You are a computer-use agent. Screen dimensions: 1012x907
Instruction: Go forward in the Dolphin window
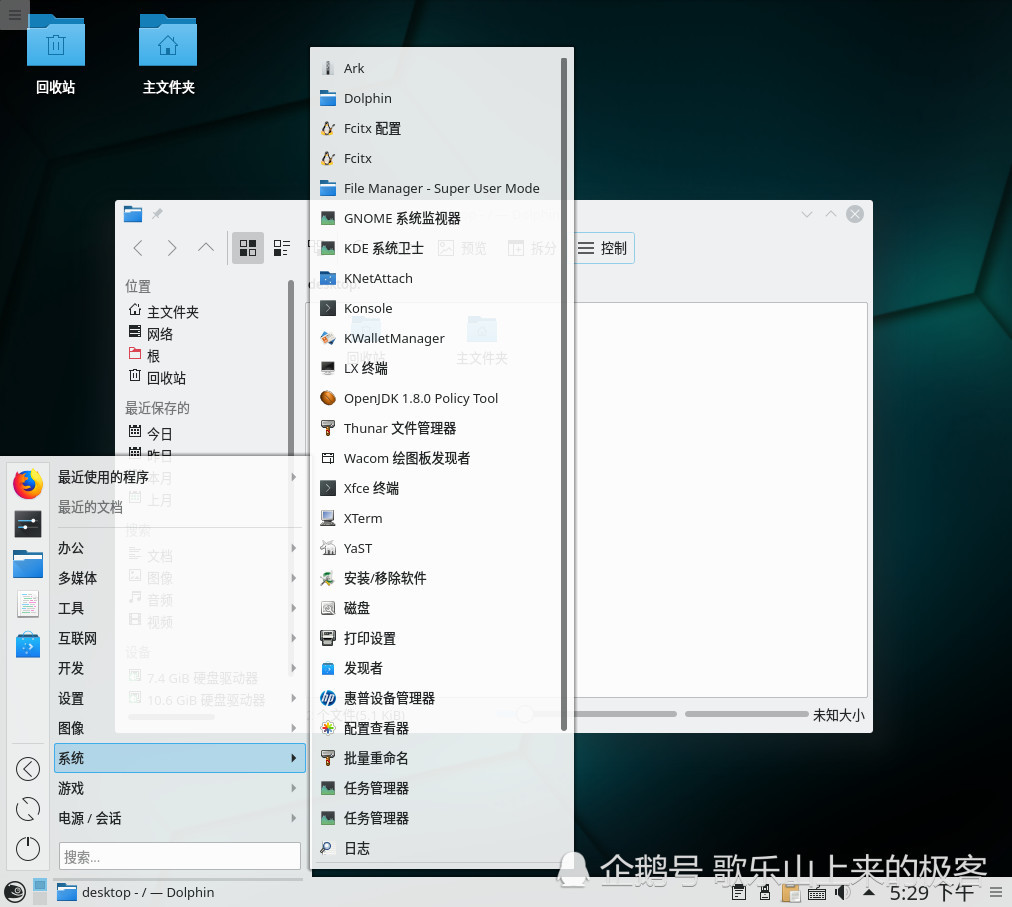click(172, 248)
